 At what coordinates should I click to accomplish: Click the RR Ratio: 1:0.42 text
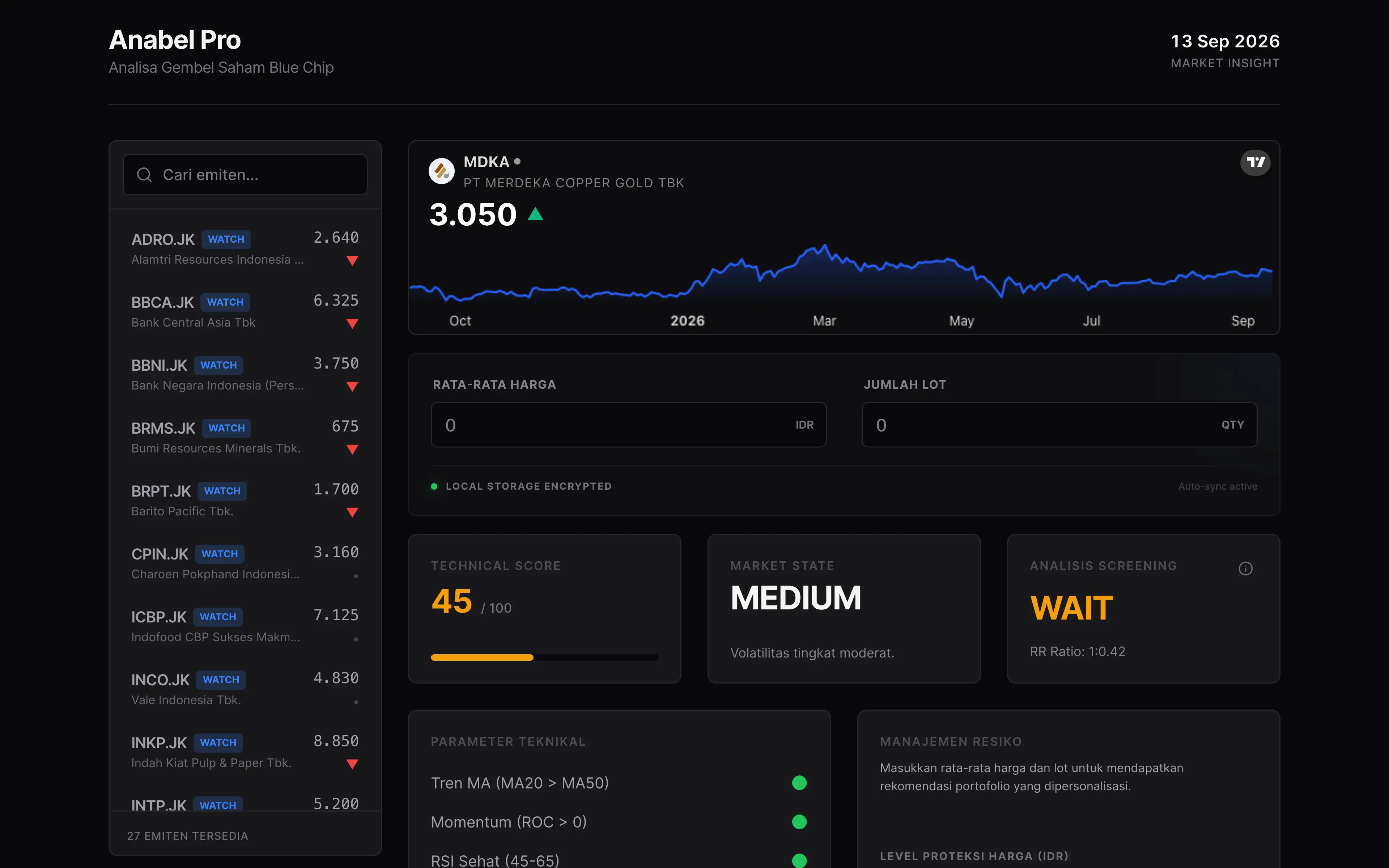1077,652
